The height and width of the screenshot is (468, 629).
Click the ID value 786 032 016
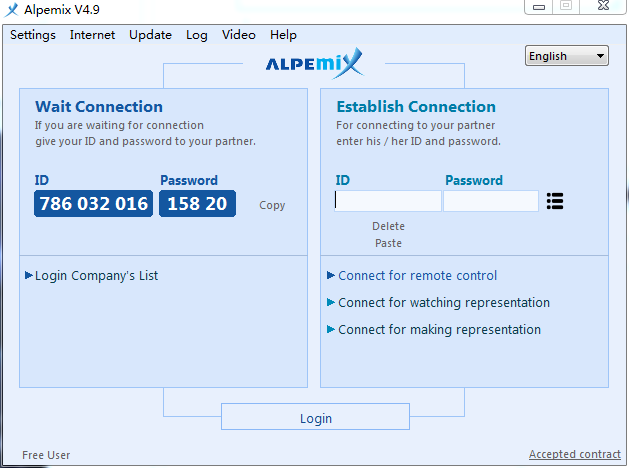pyautogui.click(x=93, y=203)
